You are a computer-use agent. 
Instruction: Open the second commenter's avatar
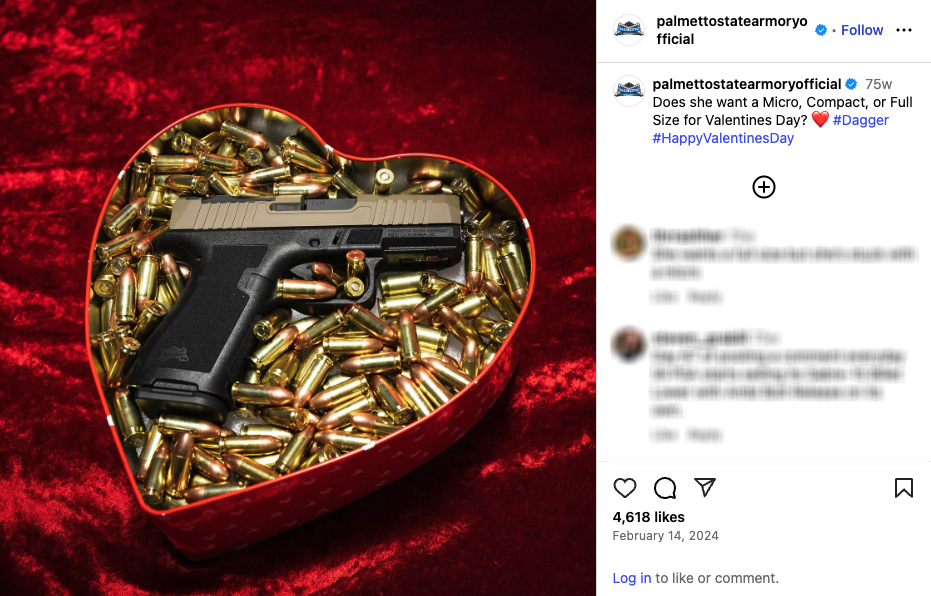629,344
